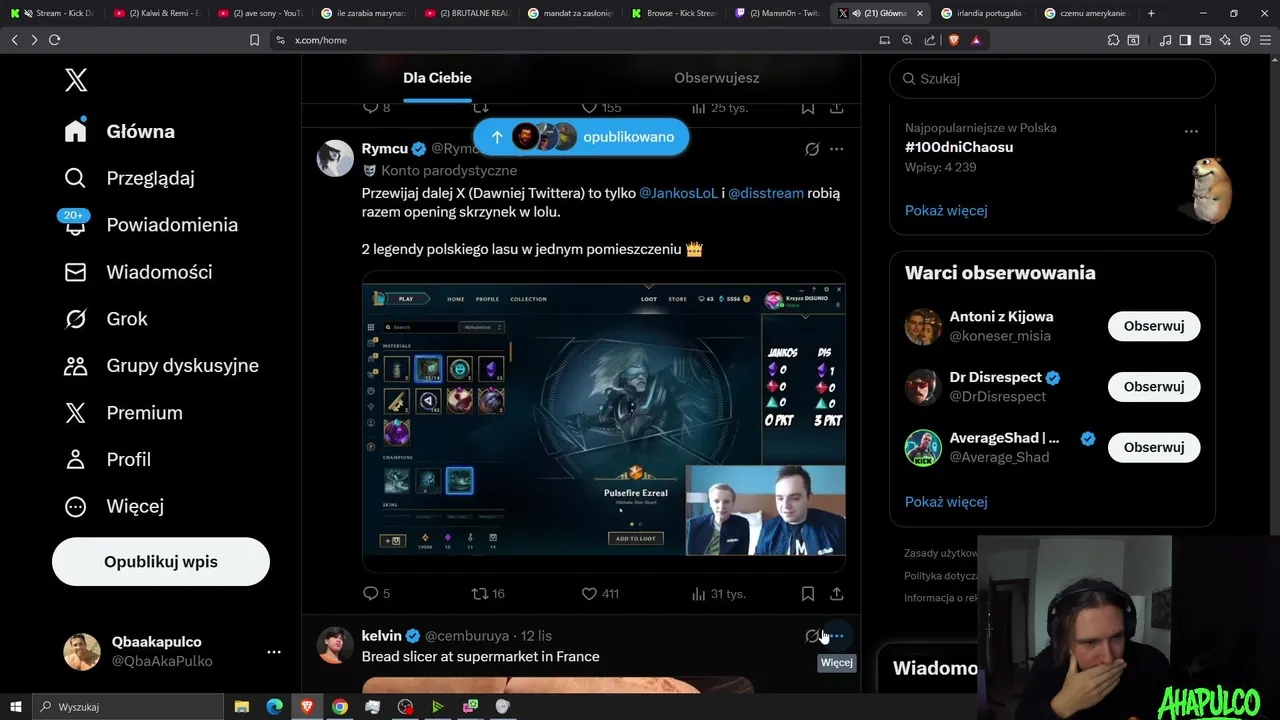Click Windows Wyszukaj search box
Image resolution: width=1280 pixels, height=720 pixels.
pyautogui.click(x=128, y=706)
